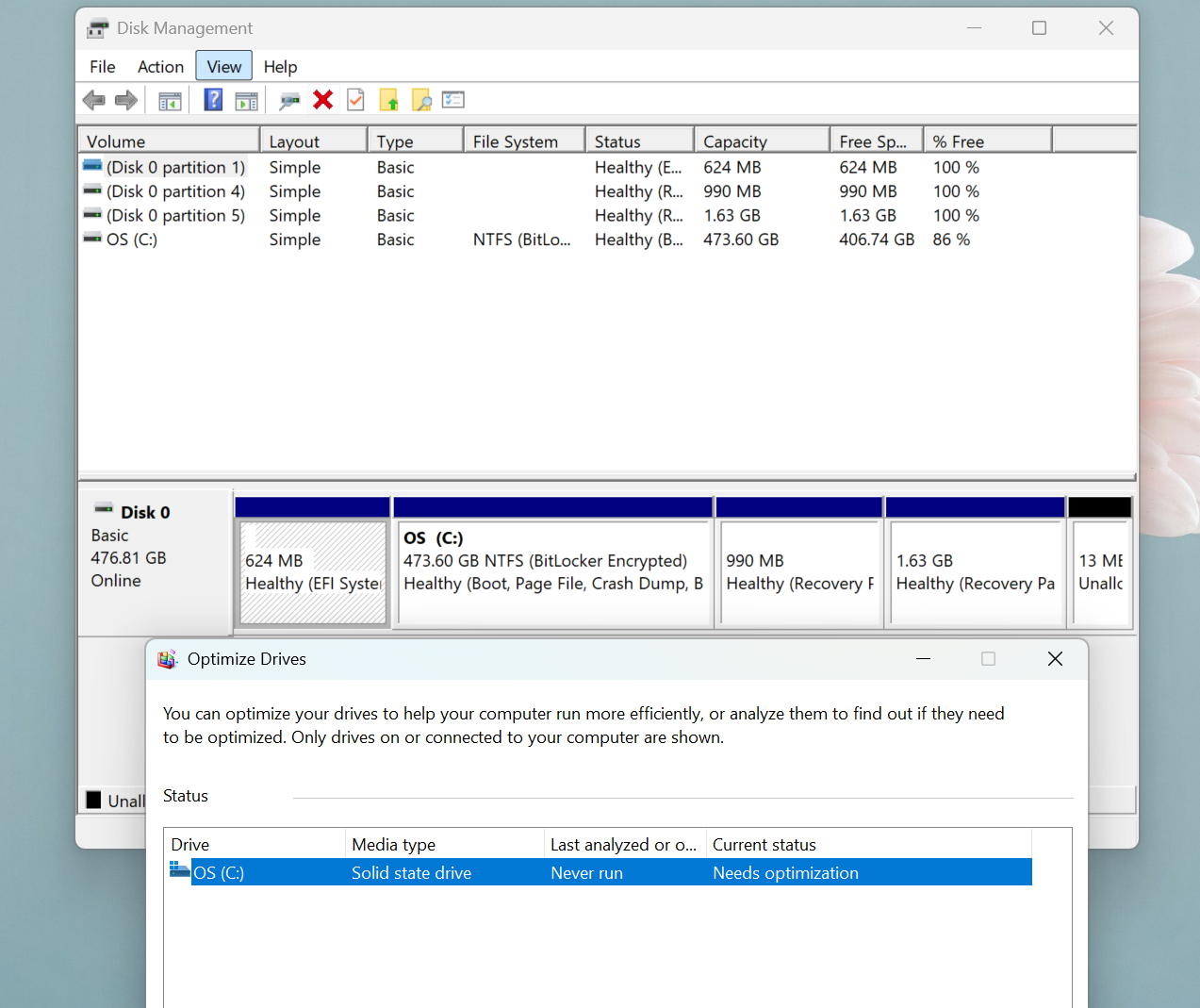Click the disk connect/rescan toolbar icon

[289, 100]
